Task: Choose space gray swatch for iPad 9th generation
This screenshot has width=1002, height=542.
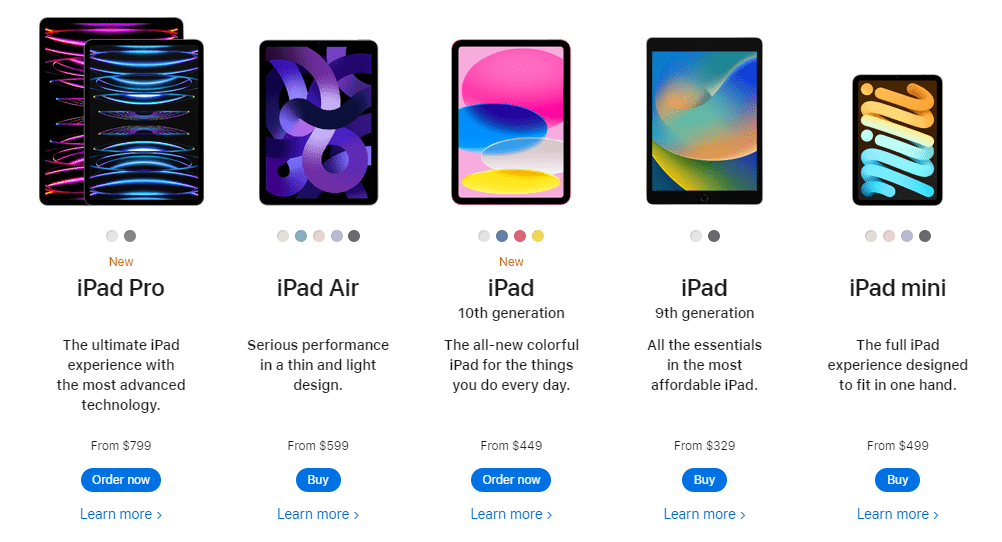Action: point(714,236)
